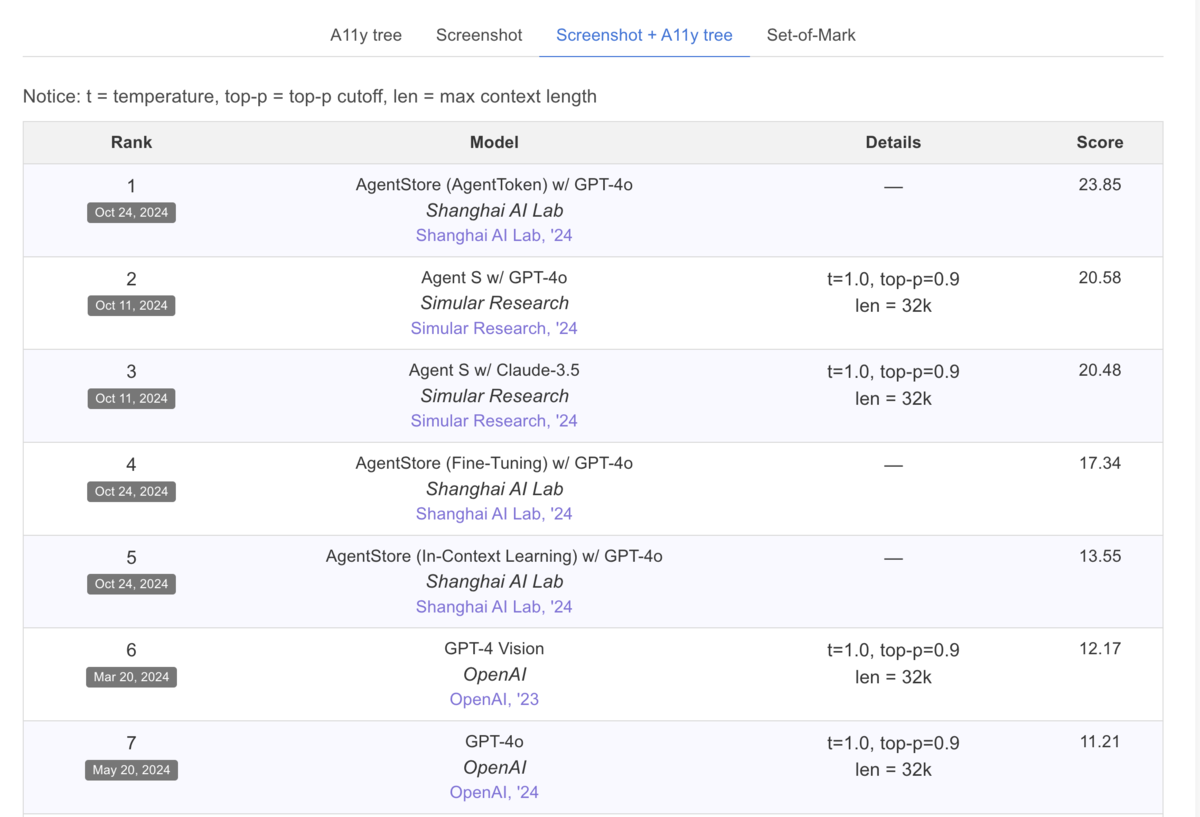Screen dimensions: 1200x817
Task: Select the Screenshot + A11y tree tab
Action: 644,35
